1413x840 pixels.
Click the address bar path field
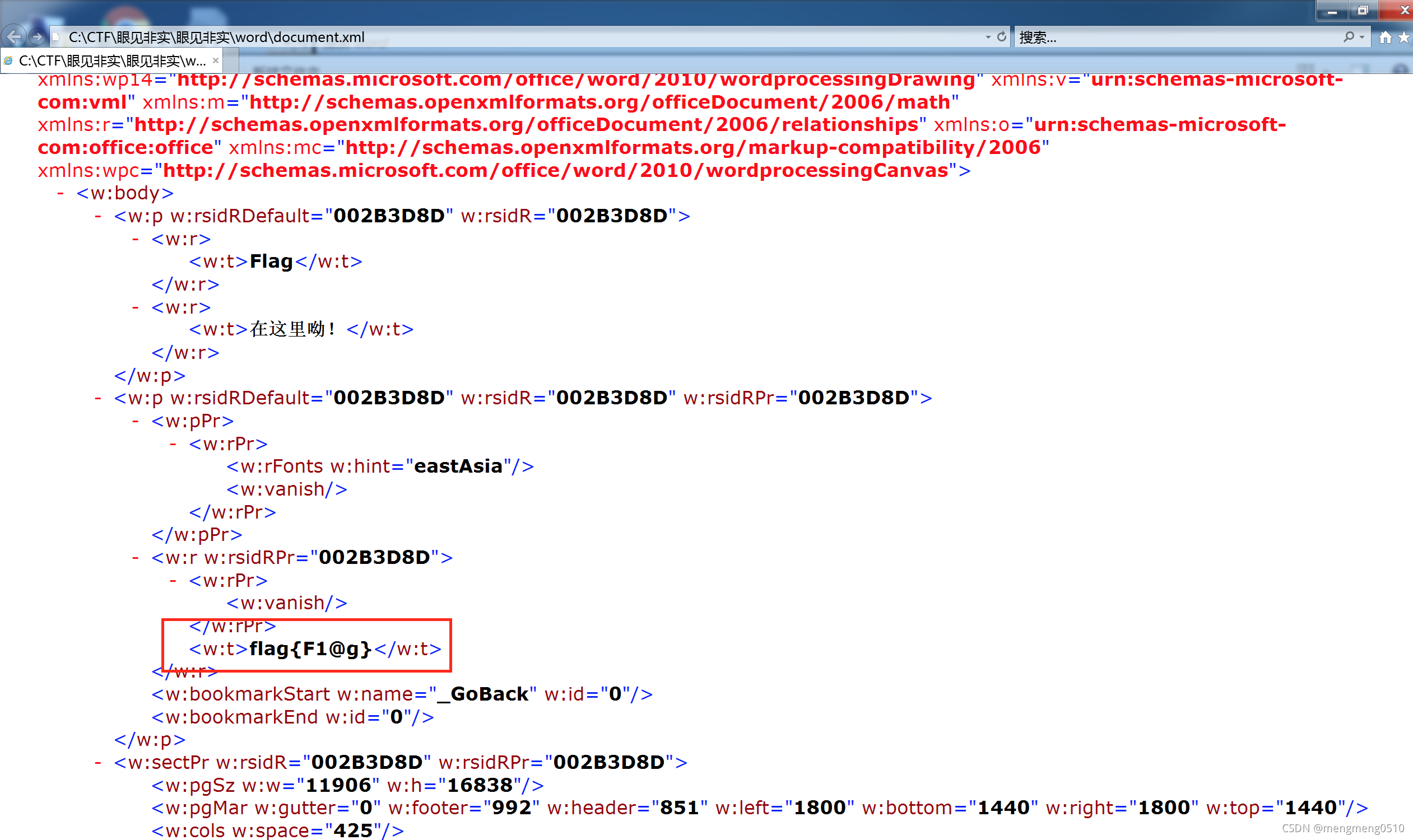[x=510, y=38]
